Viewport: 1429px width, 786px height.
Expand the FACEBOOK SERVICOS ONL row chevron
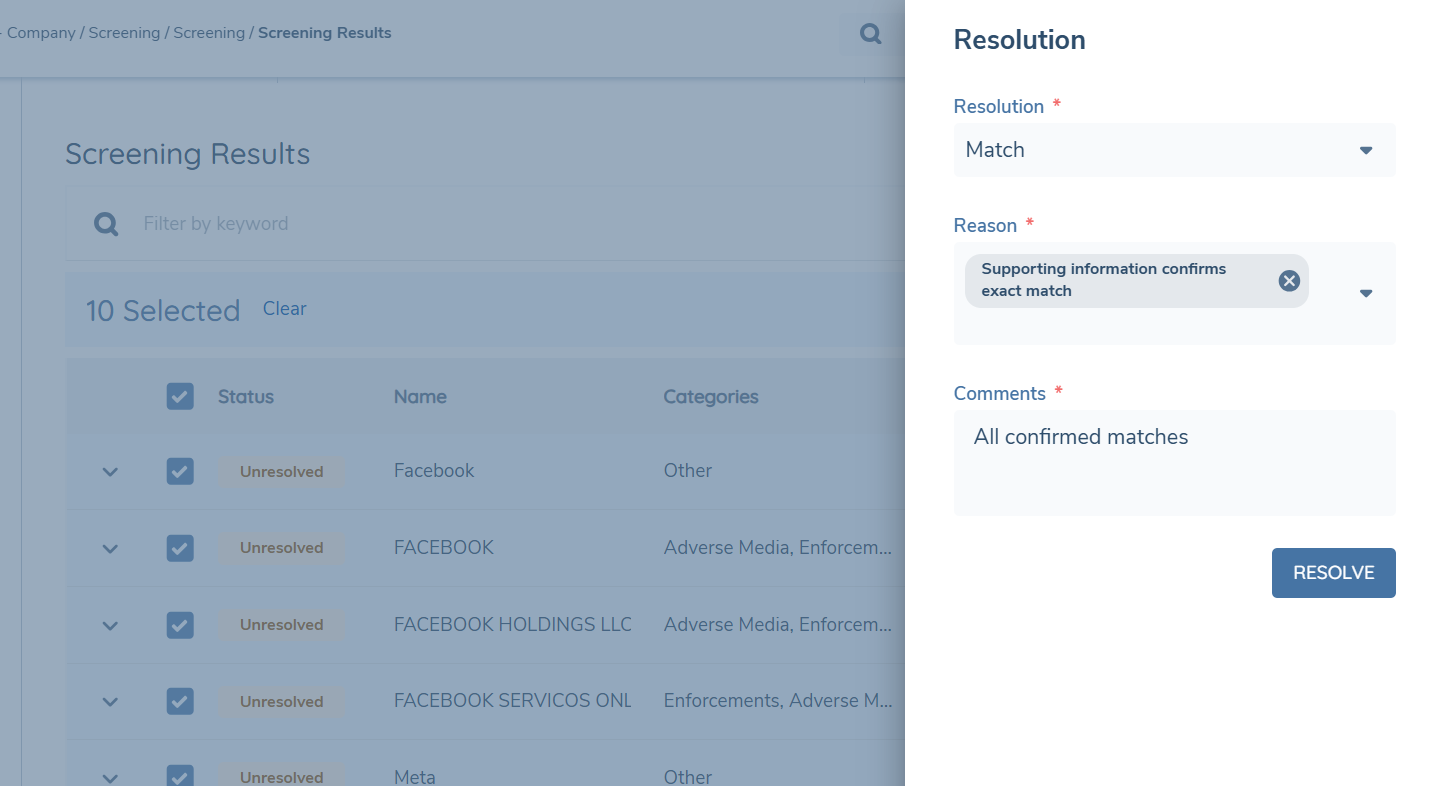(110, 702)
